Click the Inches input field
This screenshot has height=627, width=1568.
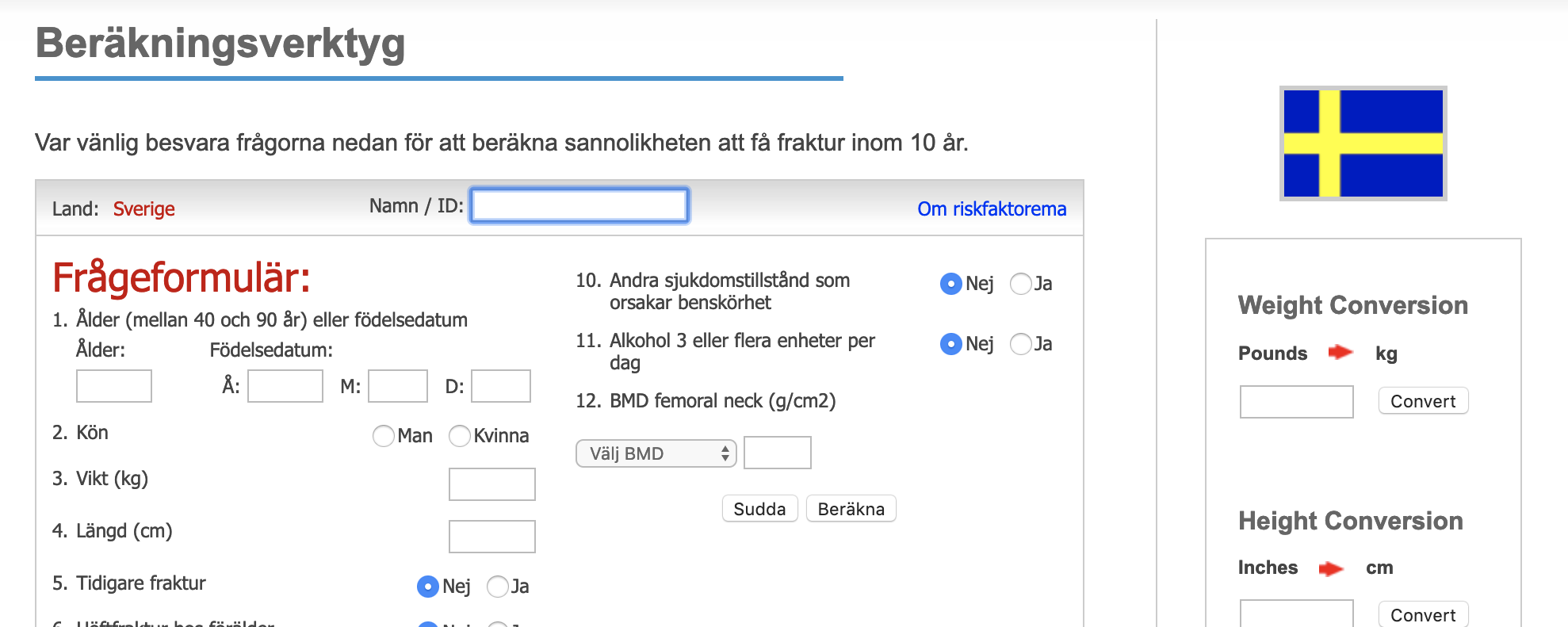[1297, 614]
